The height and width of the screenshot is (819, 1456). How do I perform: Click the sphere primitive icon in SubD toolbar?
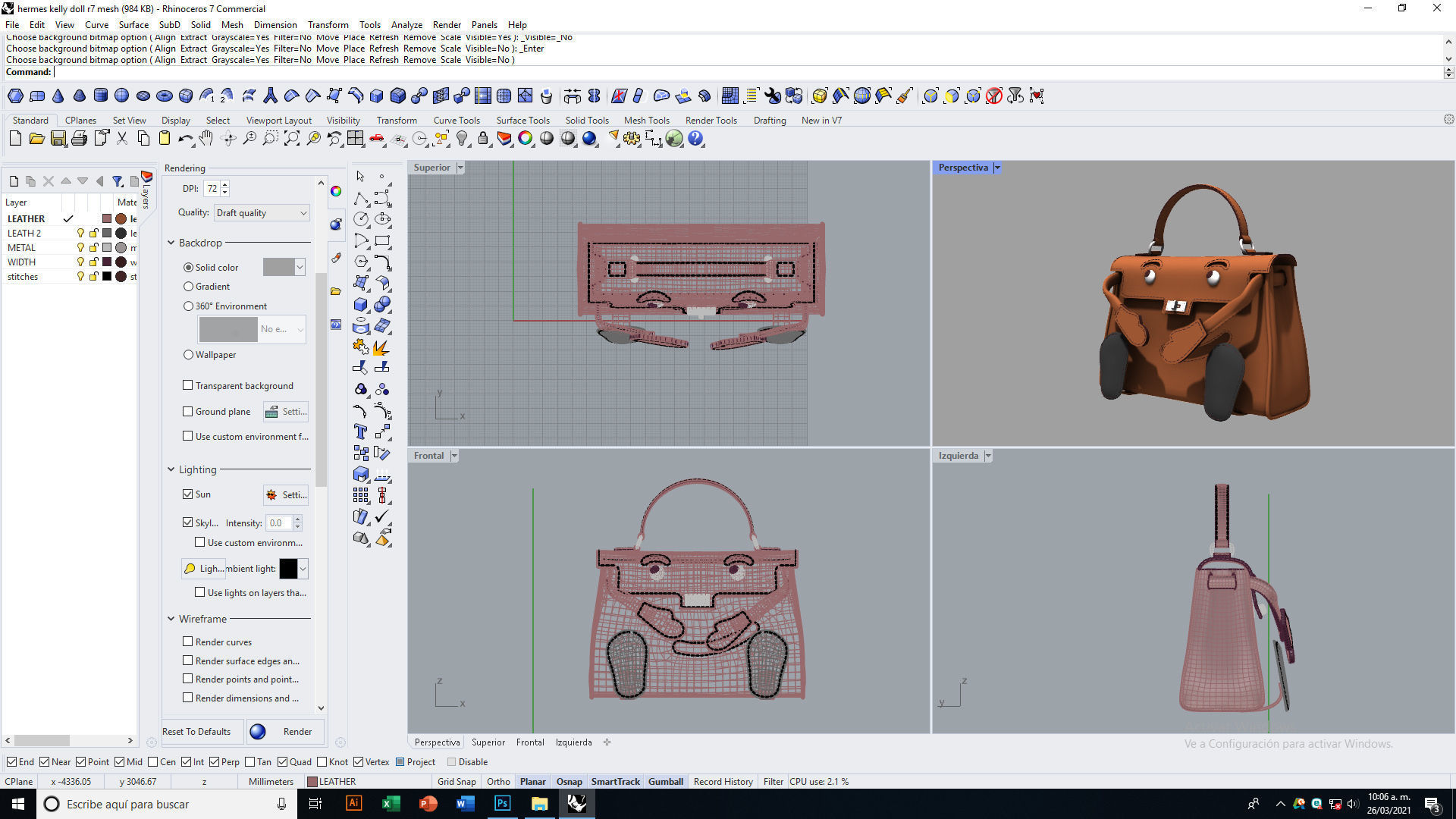pos(121,96)
